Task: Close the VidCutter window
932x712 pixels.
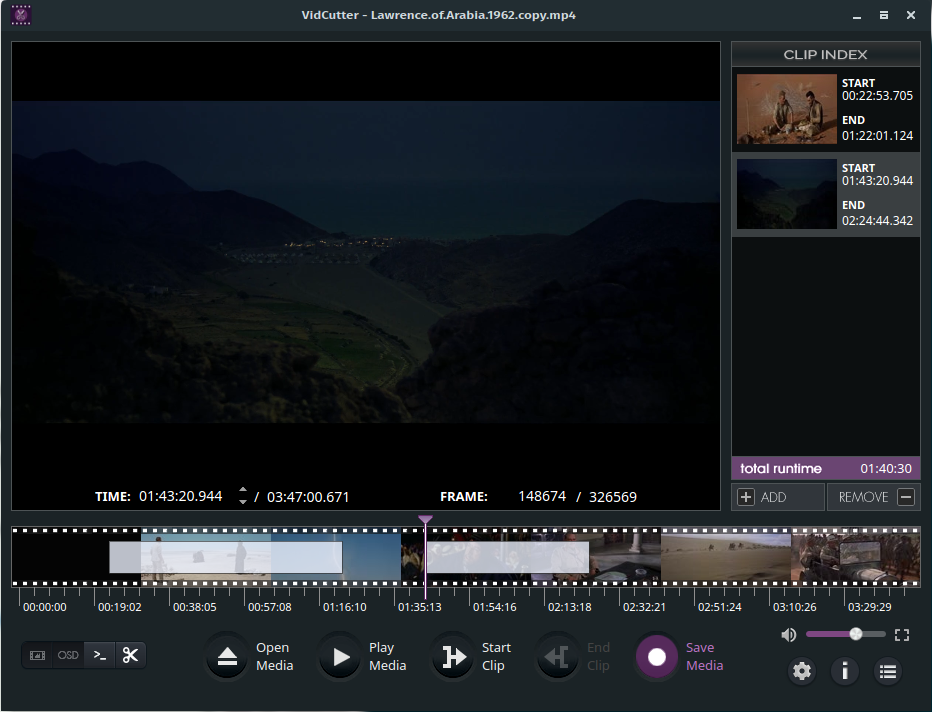Action: click(x=911, y=15)
